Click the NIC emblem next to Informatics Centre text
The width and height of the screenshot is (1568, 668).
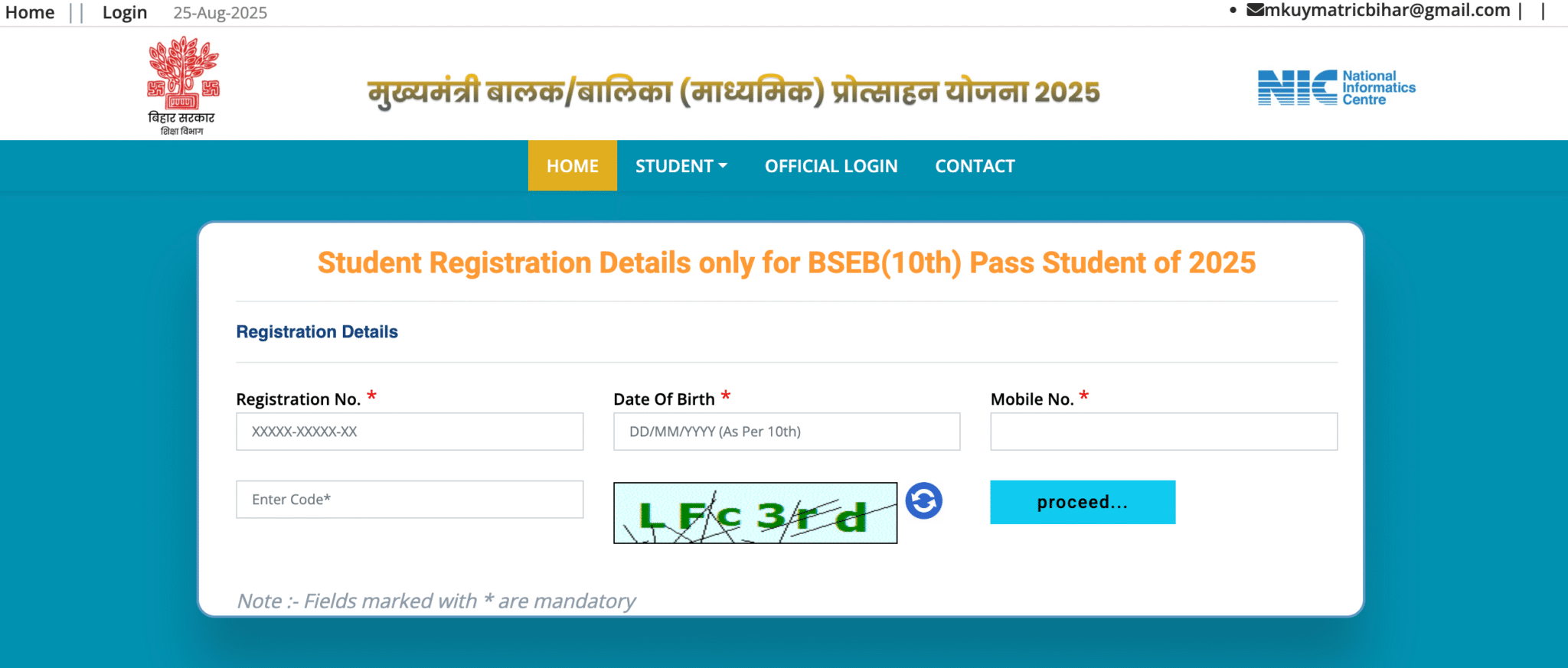[1296, 86]
